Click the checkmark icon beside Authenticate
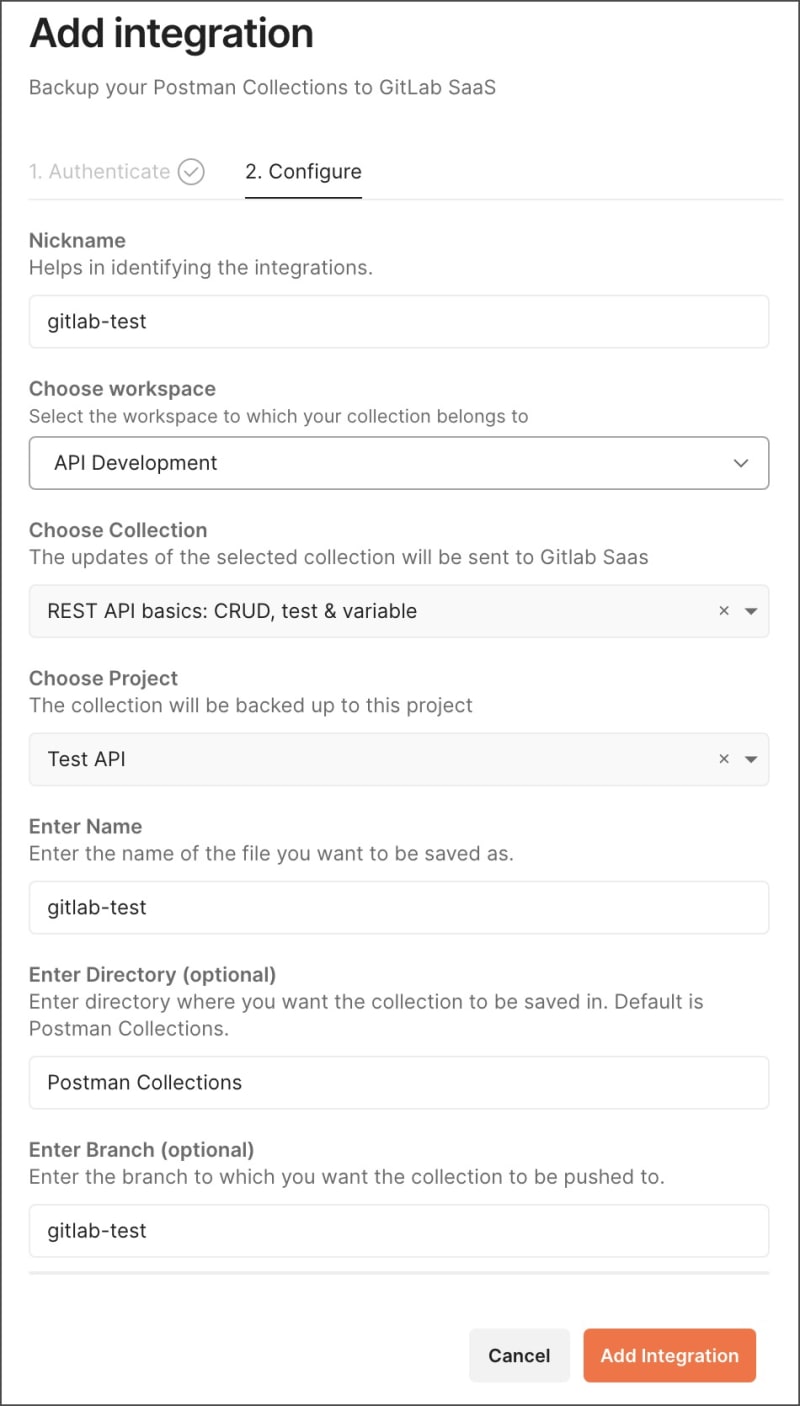Image resolution: width=800 pixels, height=1406 pixels. pos(190,171)
